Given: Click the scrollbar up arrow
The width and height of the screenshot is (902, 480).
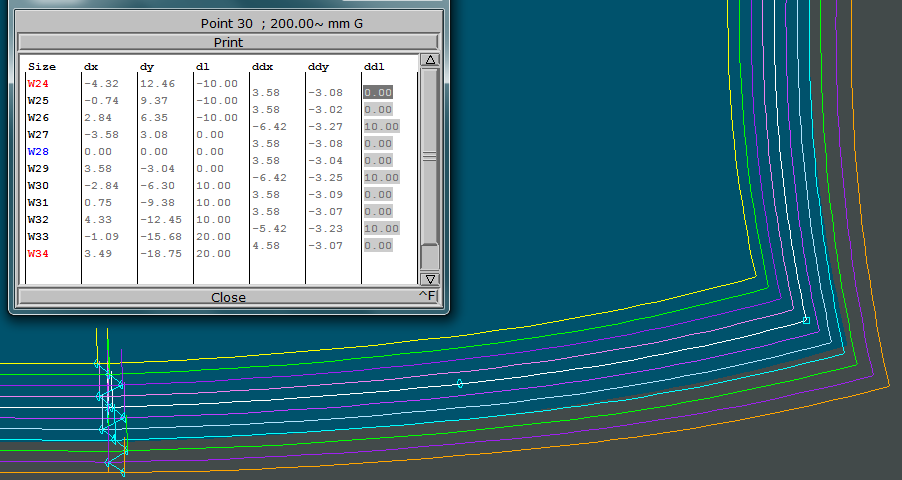Looking at the screenshot, I should click(x=430, y=60).
